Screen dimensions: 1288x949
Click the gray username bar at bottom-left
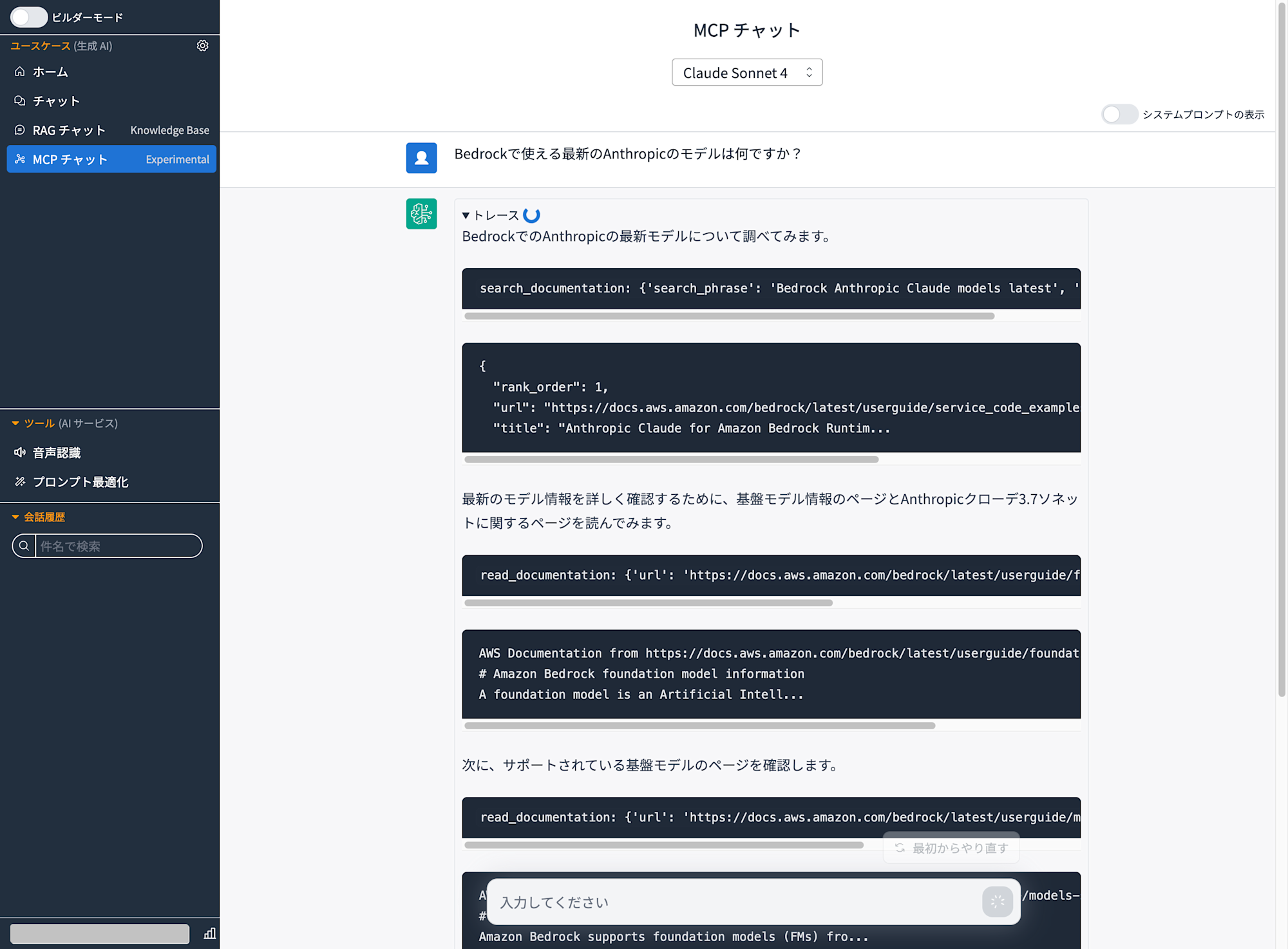tap(100, 934)
